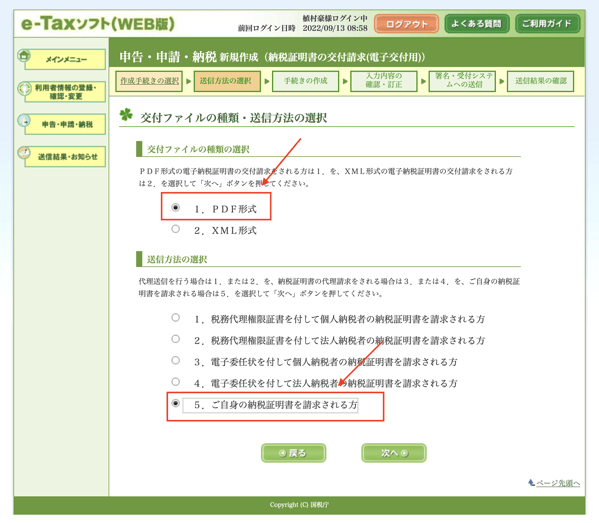Screen dimensions: 599x523
Task: Click the mail icon beside 送信結果・お知らせ
Action: [24, 153]
